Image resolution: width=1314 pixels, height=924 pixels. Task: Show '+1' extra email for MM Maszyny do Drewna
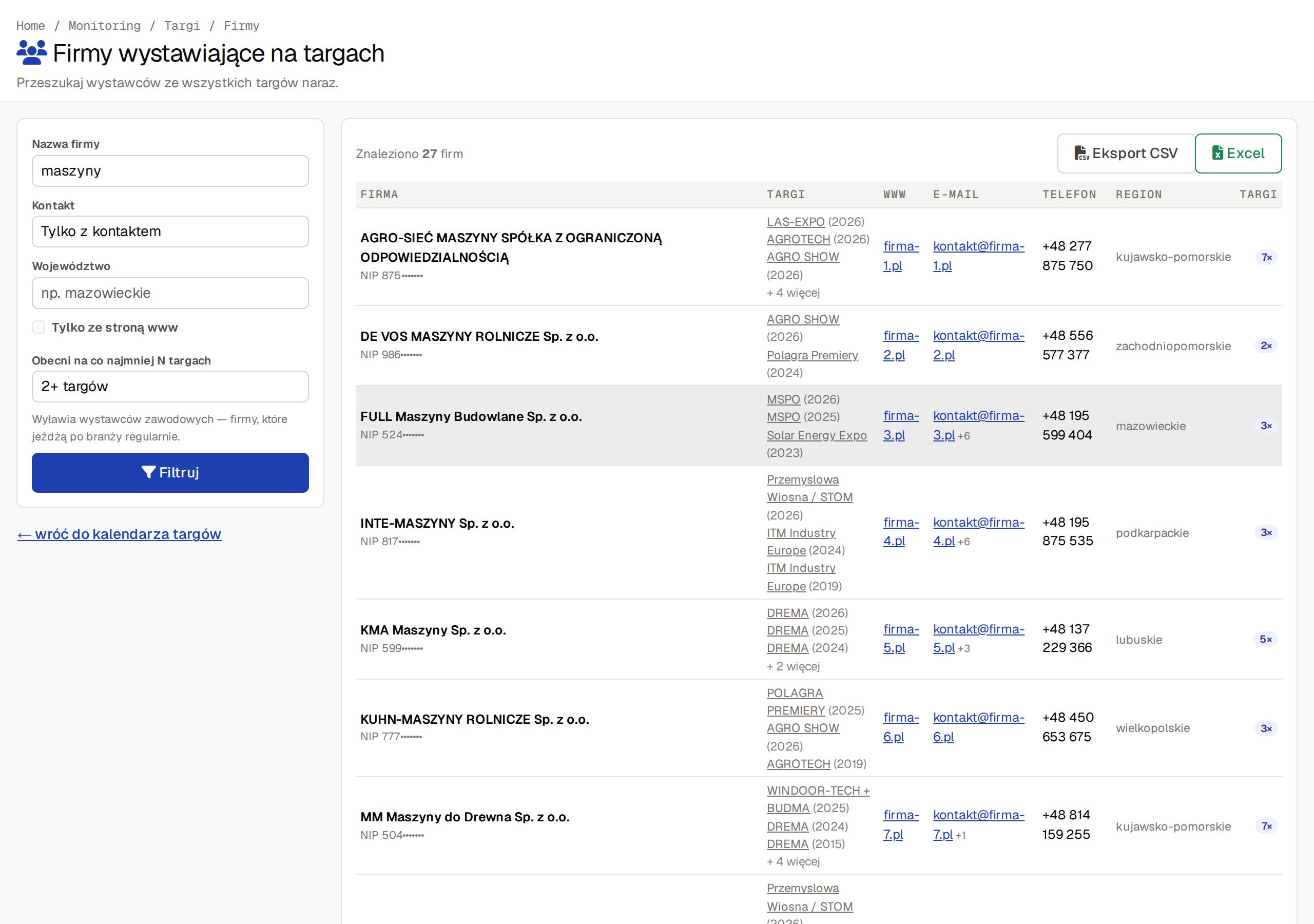pos(960,835)
